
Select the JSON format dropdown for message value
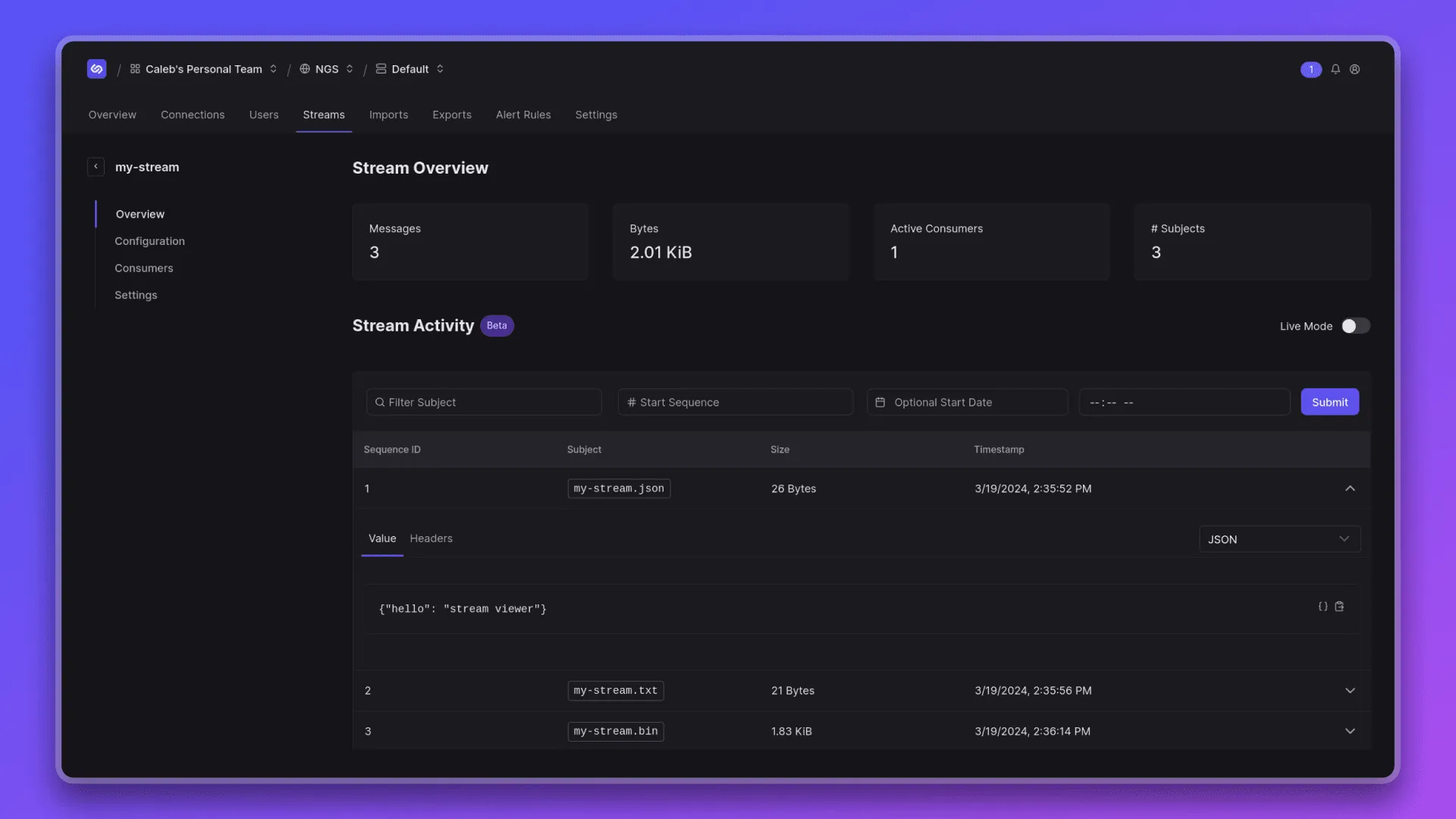coord(1280,539)
